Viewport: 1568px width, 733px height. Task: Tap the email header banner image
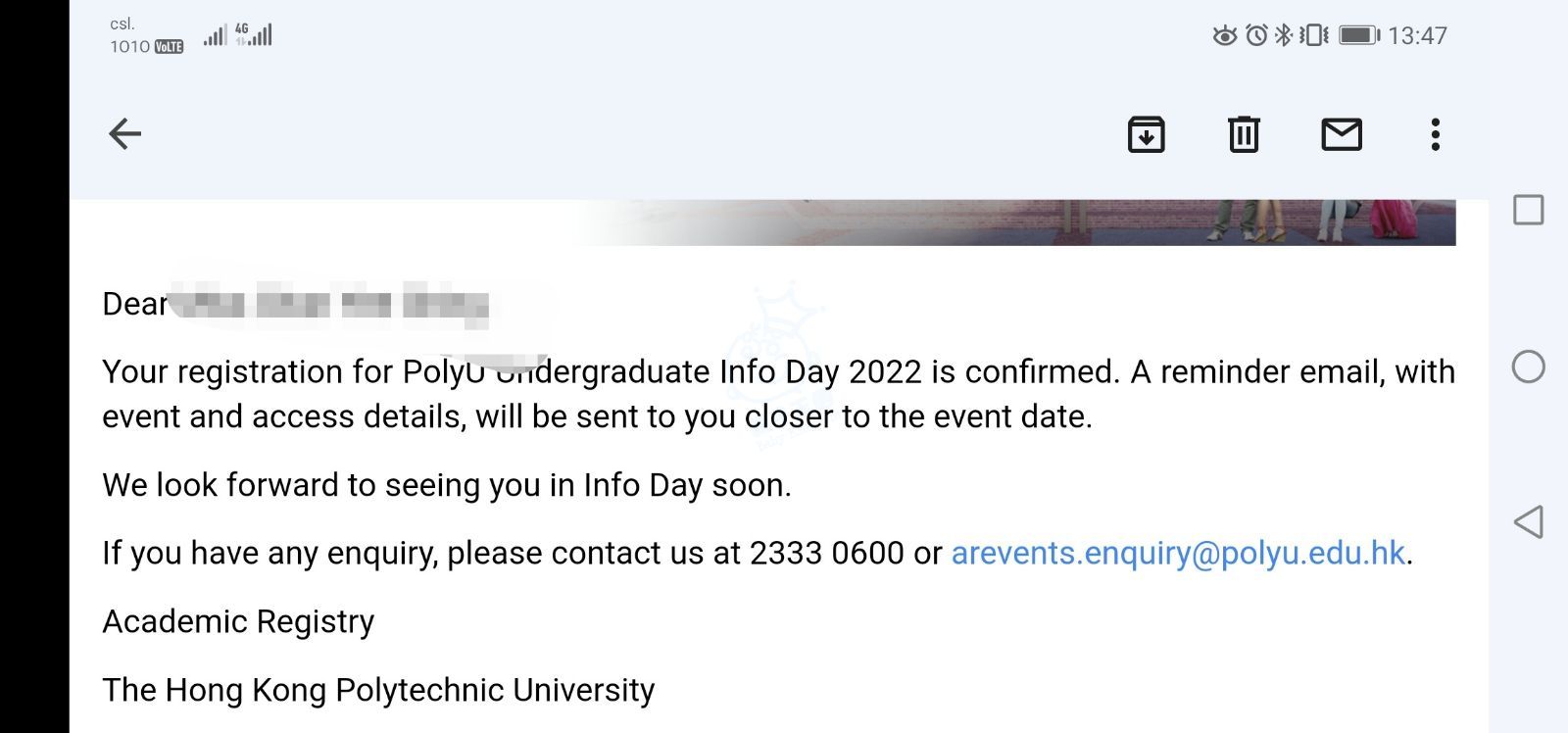(x=1019, y=222)
